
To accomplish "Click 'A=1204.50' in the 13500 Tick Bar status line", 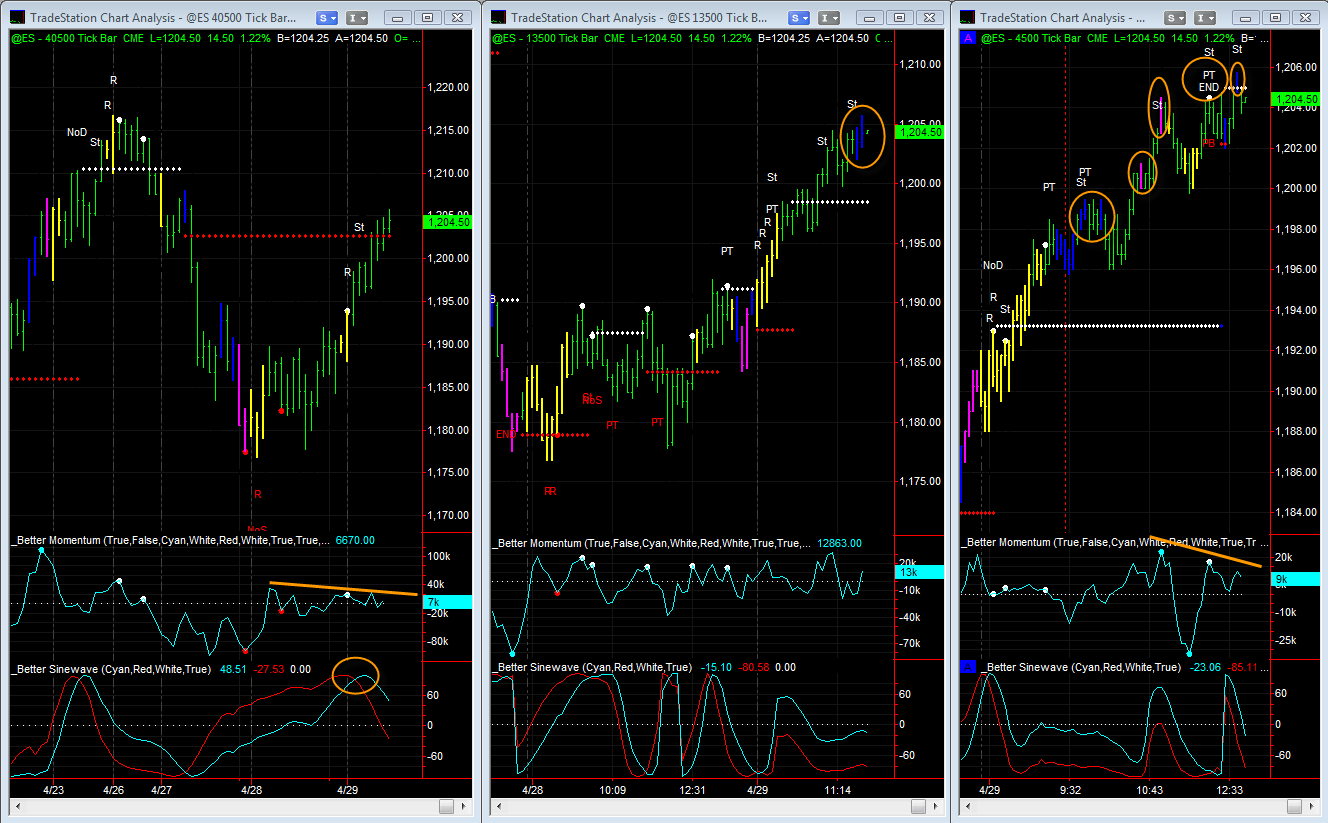I will click(843, 38).
